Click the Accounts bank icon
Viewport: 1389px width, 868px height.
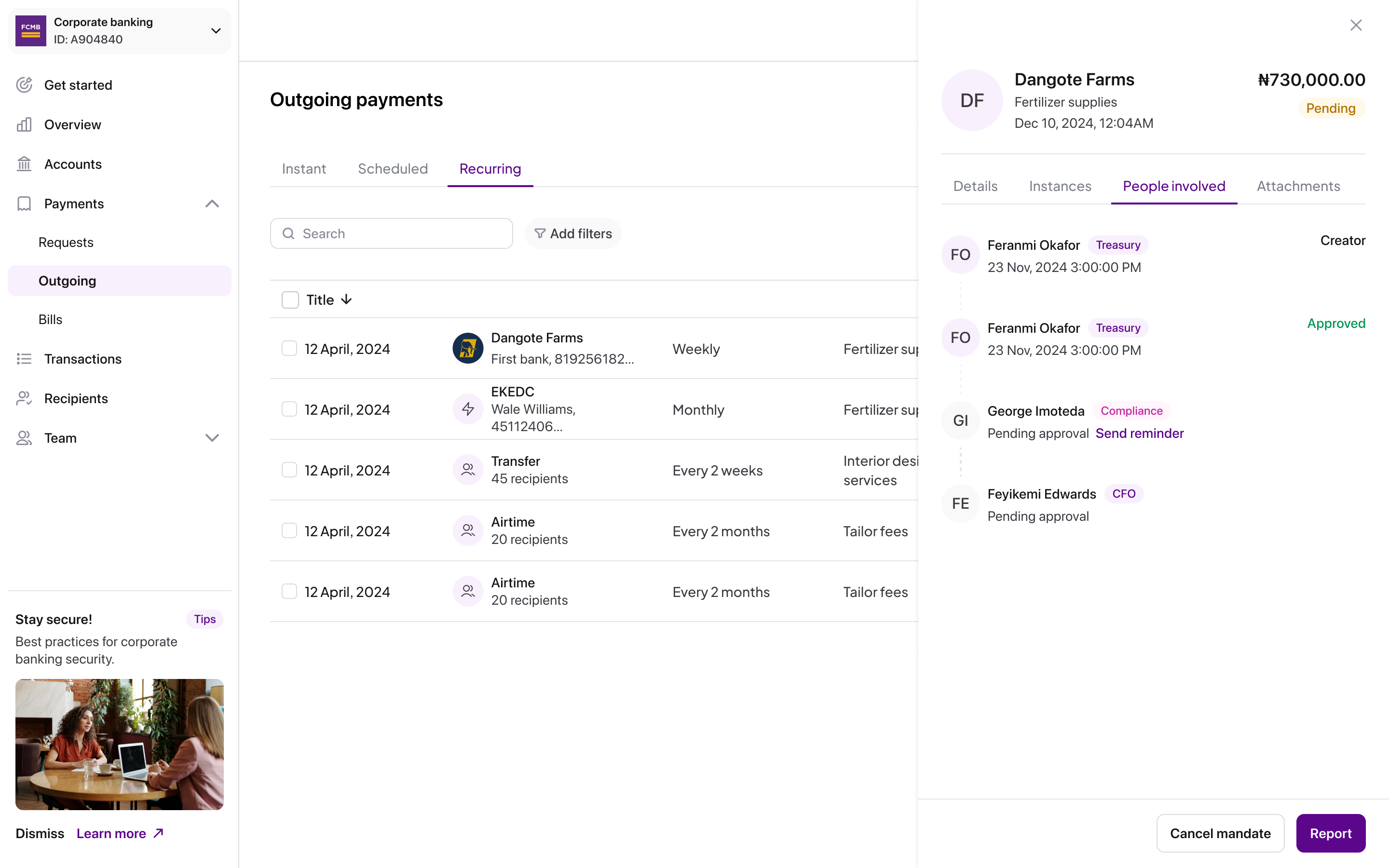tap(24, 164)
